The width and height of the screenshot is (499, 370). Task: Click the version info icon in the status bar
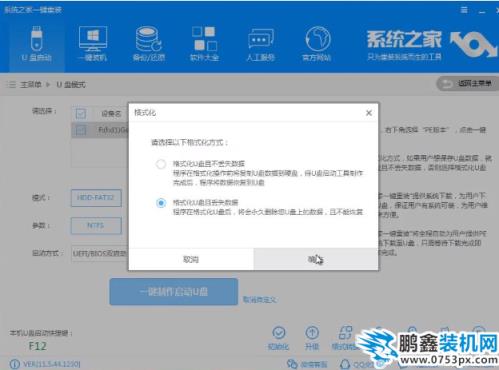click(15, 364)
